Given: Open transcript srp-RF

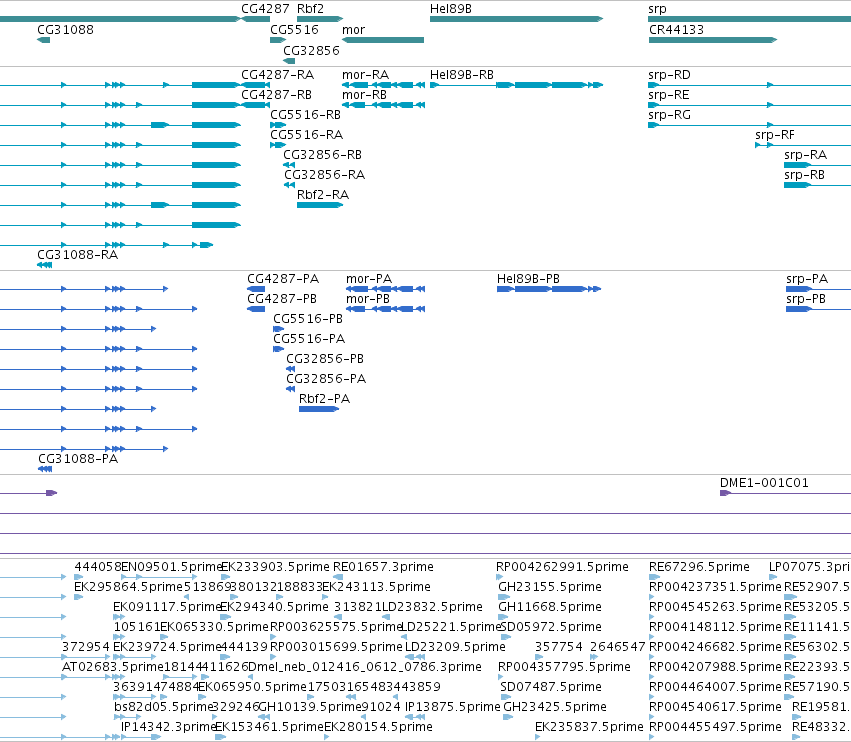Looking at the screenshot, I should click(774, 135).
